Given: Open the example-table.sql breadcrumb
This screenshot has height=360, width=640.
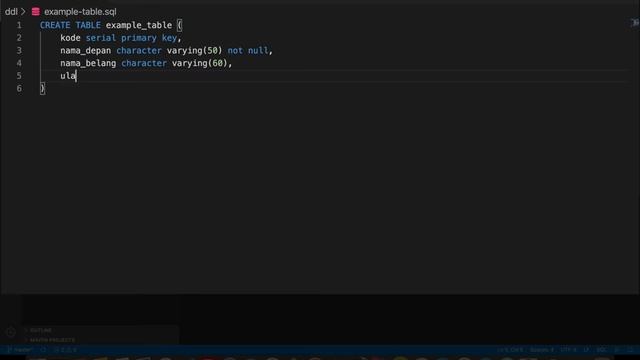Looking at the screenshot, I should (80, 12).
